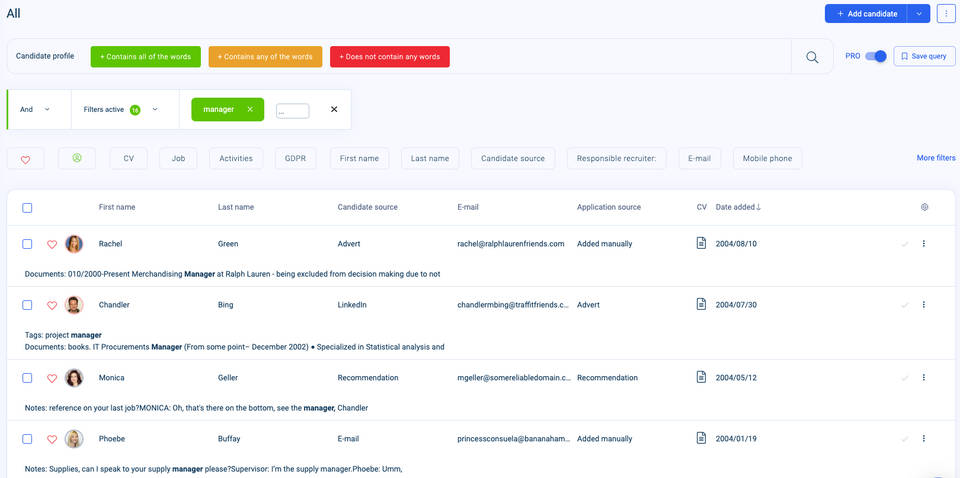
Task: Open three-dot menu for Monica Geller
Action: pos(923,378)
